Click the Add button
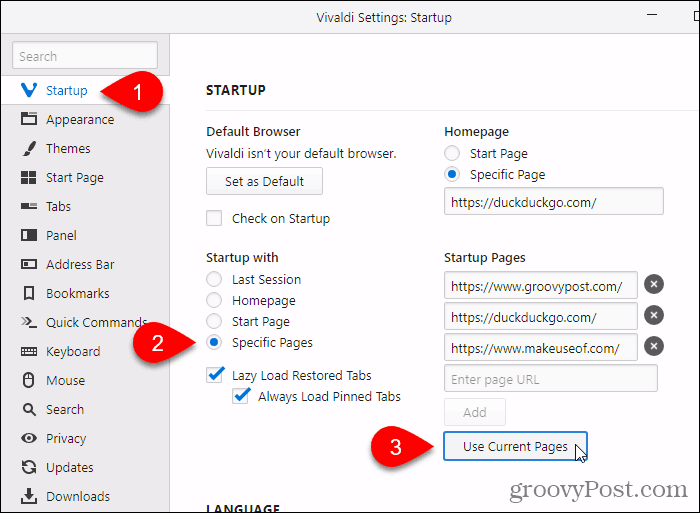The height and width of the screenshot is (513, 700). 475,412
